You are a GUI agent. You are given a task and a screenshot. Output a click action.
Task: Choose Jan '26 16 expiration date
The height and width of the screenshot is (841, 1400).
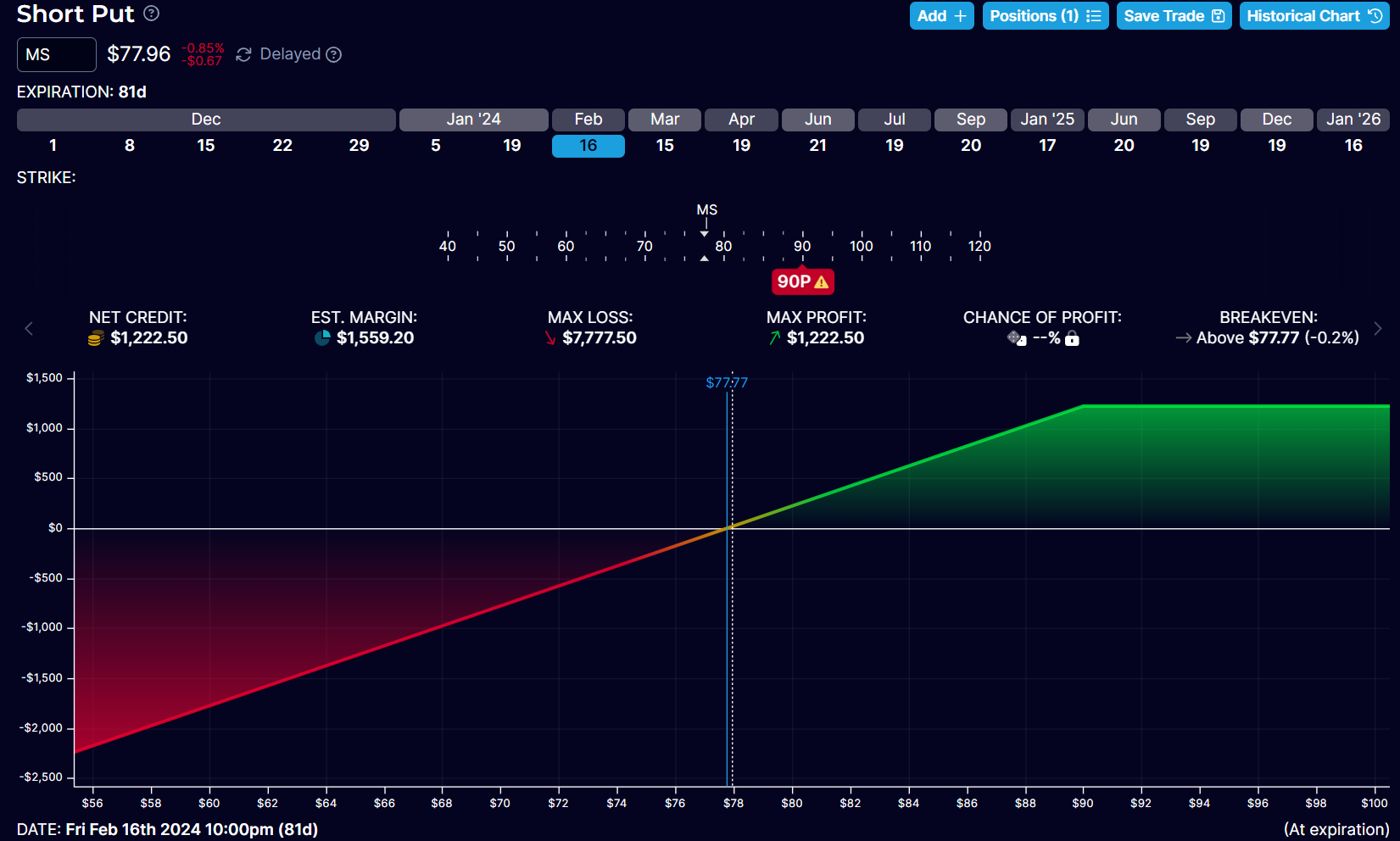[1353, 146]
